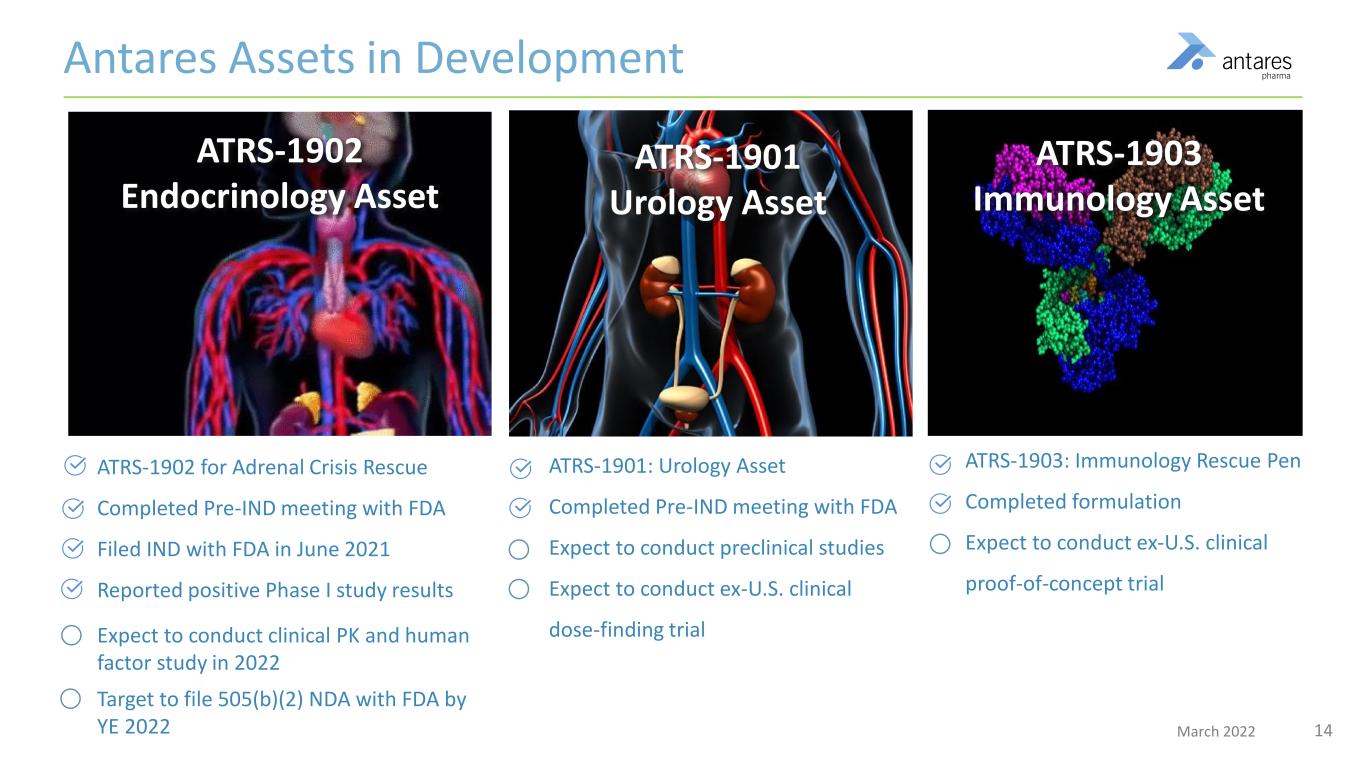Image resolution: width=1365 pixels, height=768 pixels.
Task: Select the circle beside ex-U.S. dose-finding trial item
Action: click(521, 589)
